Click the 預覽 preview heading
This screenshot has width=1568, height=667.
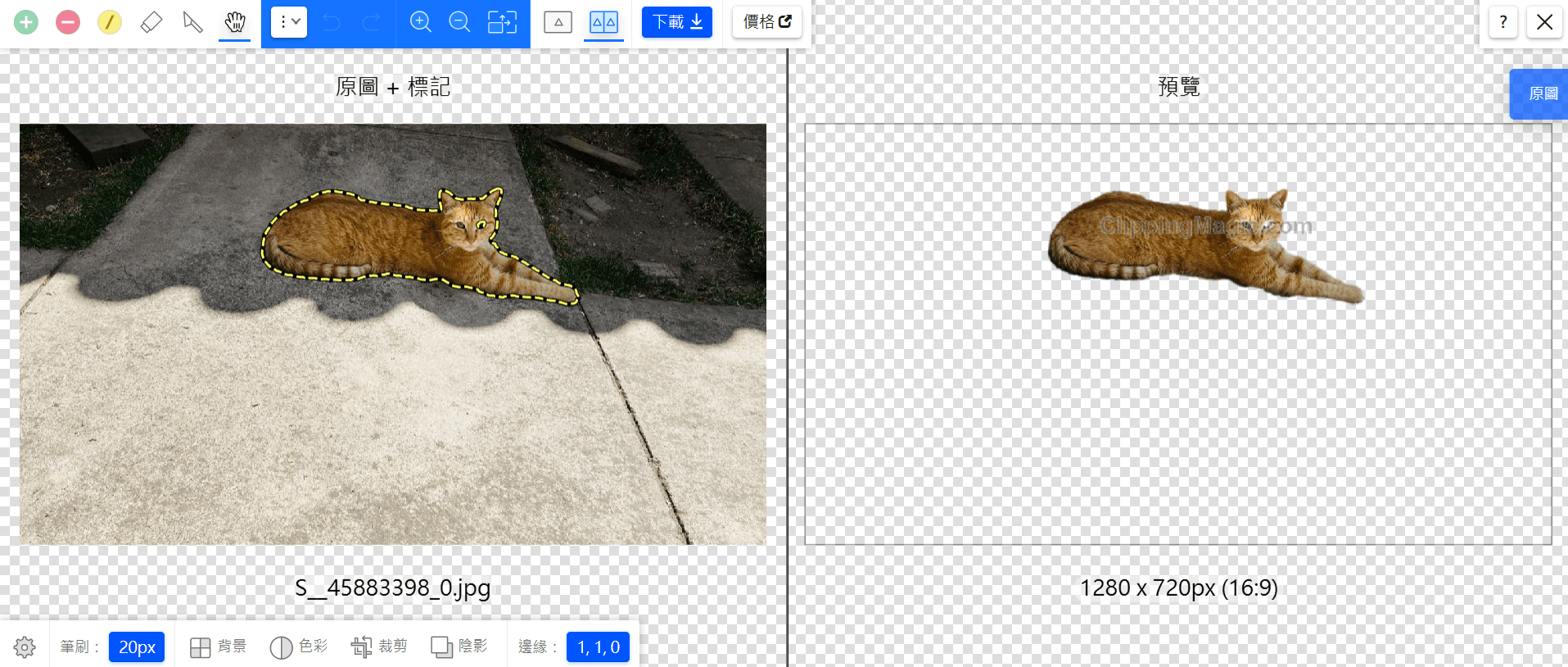pos(1179,87)
